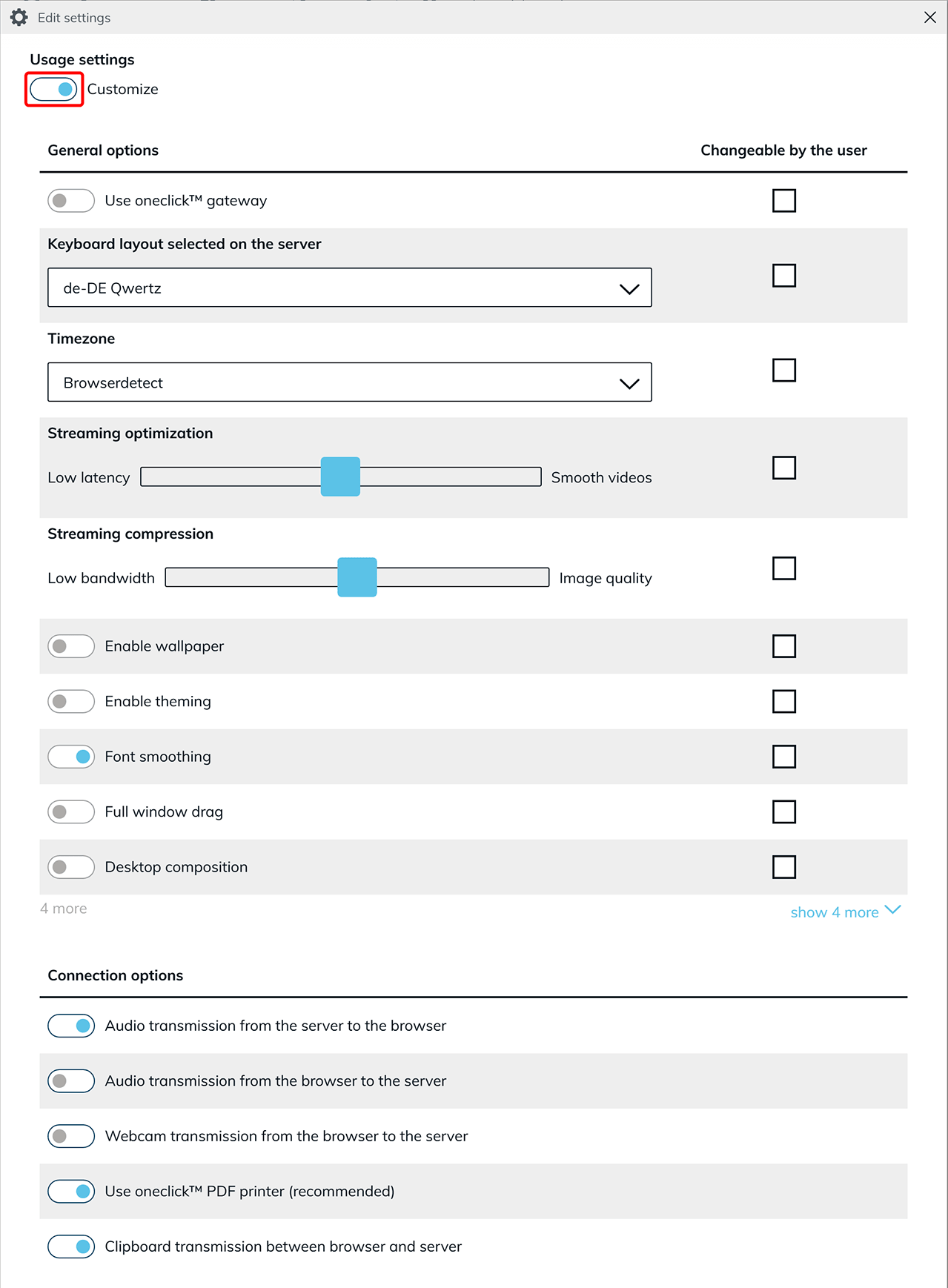Enable the Desktop composition switch
948x1288 pixels.
pyautogui.click(x=71, y=867)
